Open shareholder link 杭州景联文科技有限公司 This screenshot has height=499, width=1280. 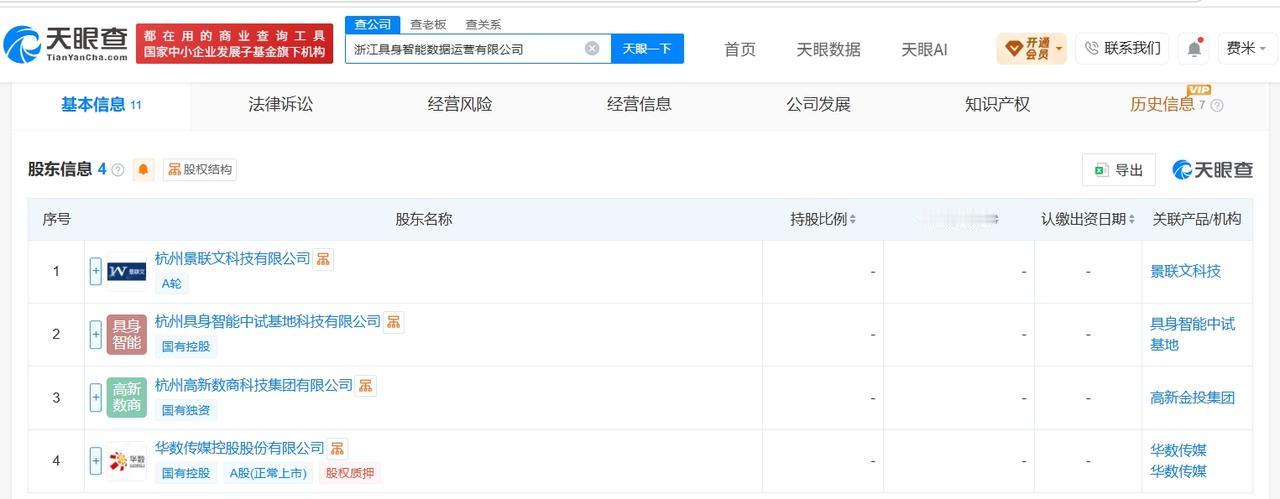click(x=233, y=258)
